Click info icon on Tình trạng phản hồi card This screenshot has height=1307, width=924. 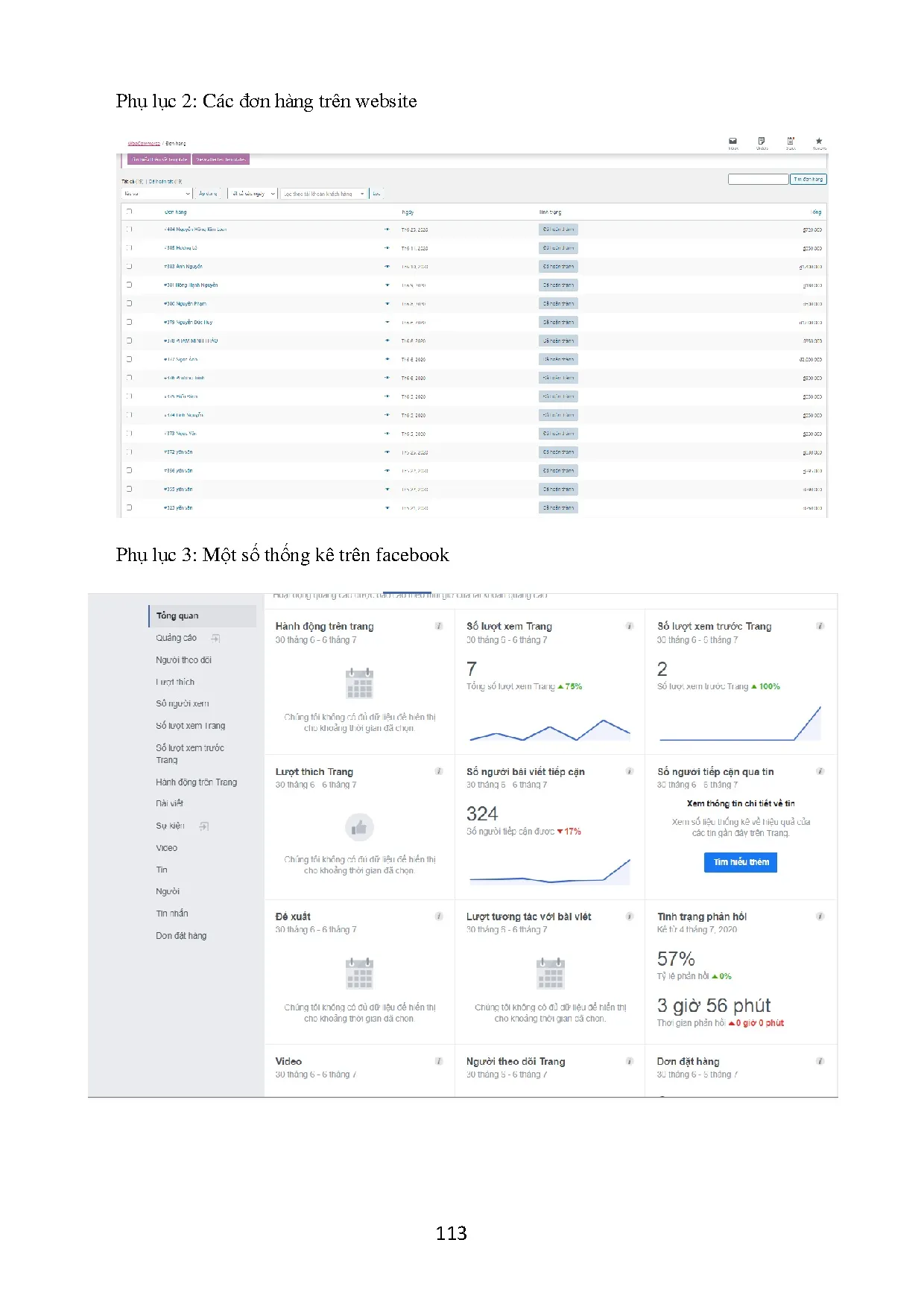(820, 917)
